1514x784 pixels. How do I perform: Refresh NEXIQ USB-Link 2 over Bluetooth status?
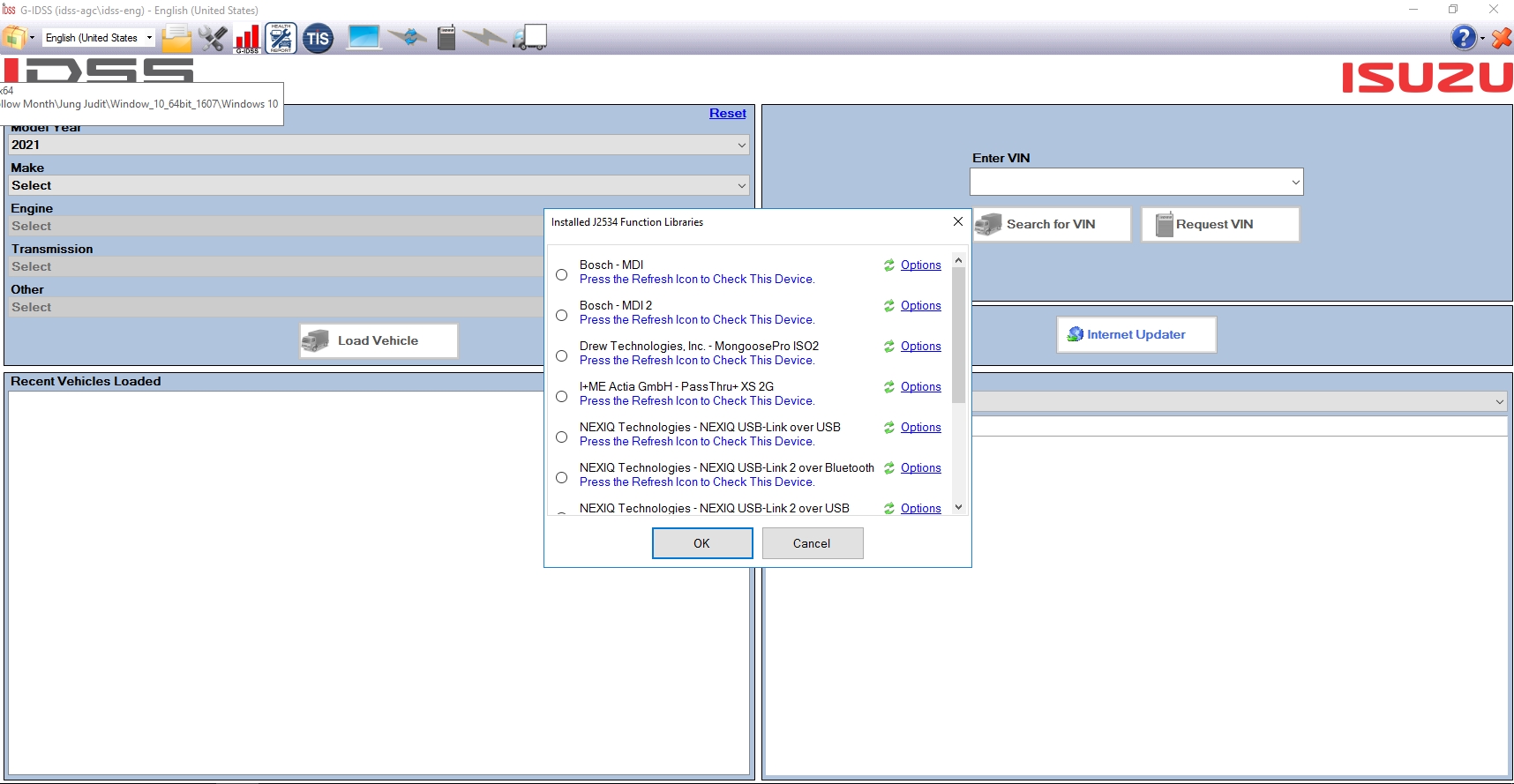889,468
